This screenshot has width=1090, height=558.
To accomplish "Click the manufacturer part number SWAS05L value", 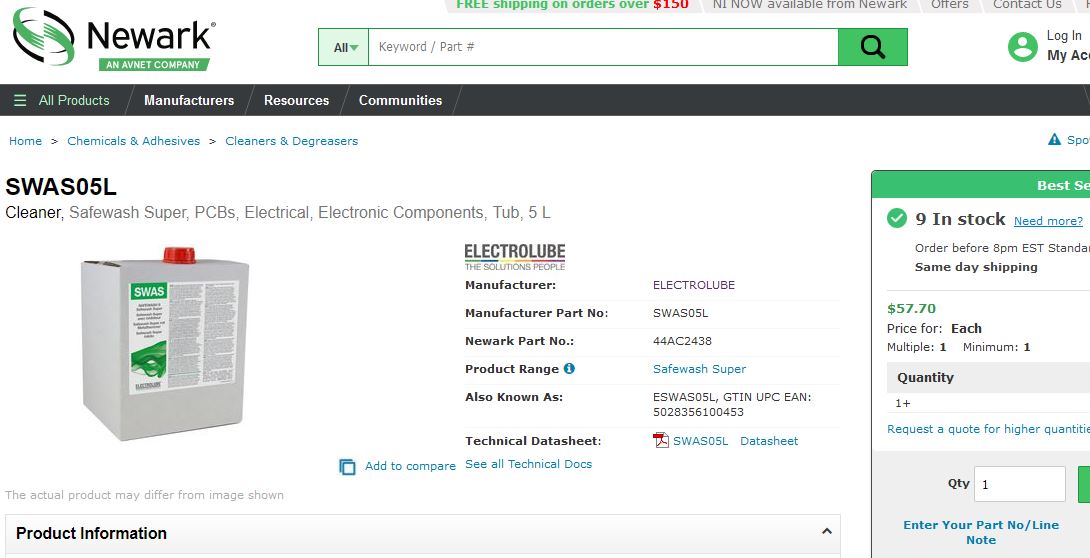I will [681, 313].
